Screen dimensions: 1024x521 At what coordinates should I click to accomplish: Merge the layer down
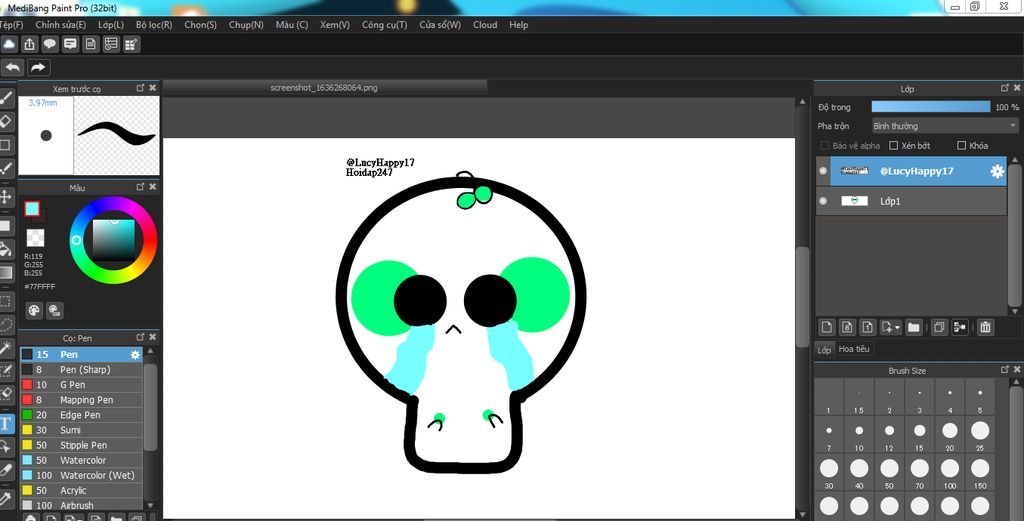tap(959, 327)
